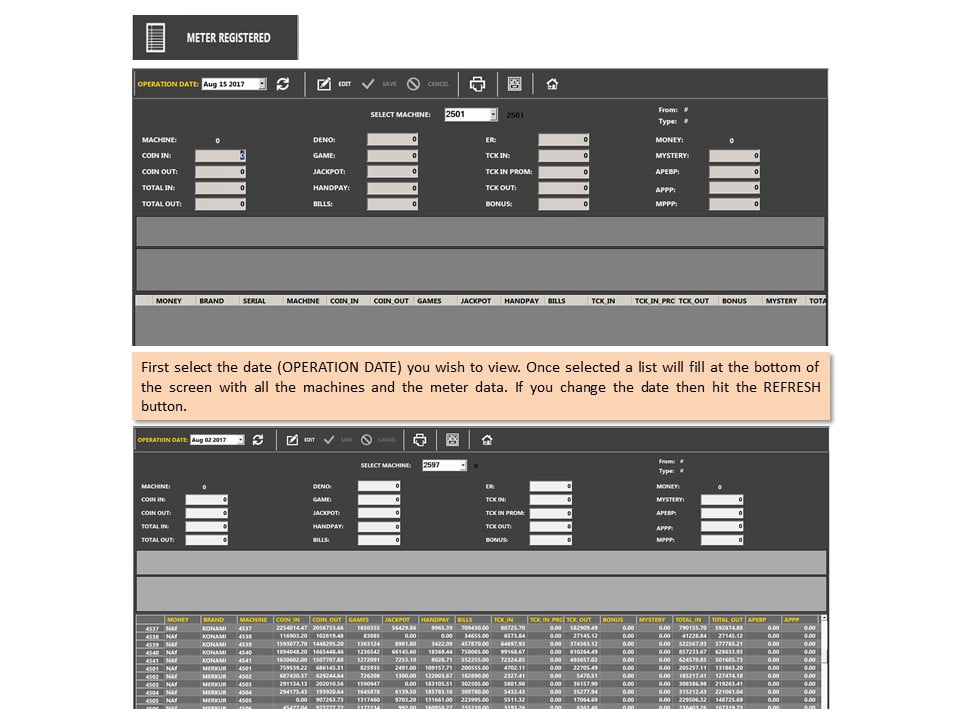Click the Save checkmark in the lower toolbar
This screenshot has width=960, height=720.
click(329, 440)
